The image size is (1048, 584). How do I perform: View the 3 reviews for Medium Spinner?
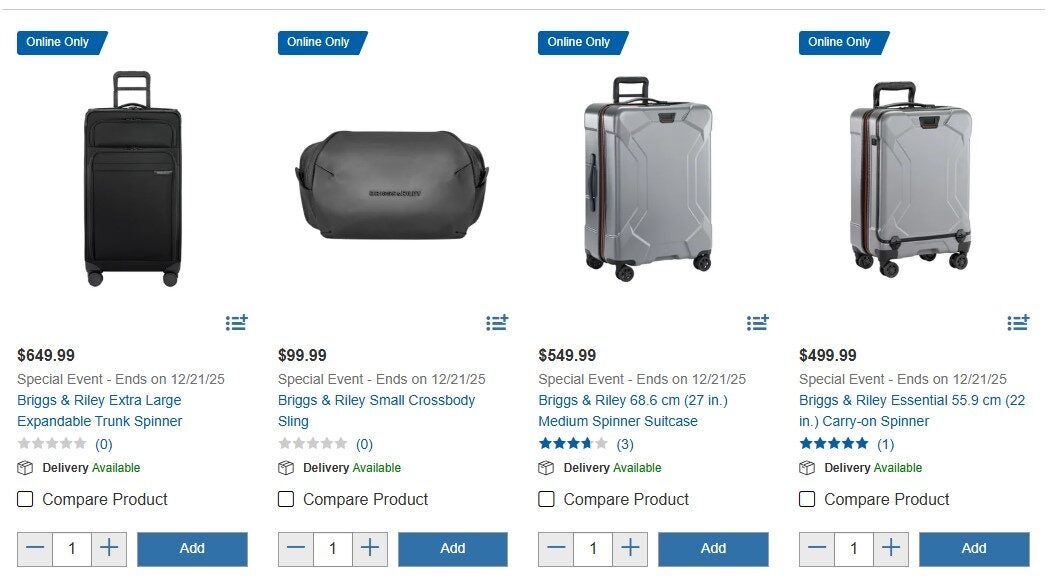click(x=625, y=444)
